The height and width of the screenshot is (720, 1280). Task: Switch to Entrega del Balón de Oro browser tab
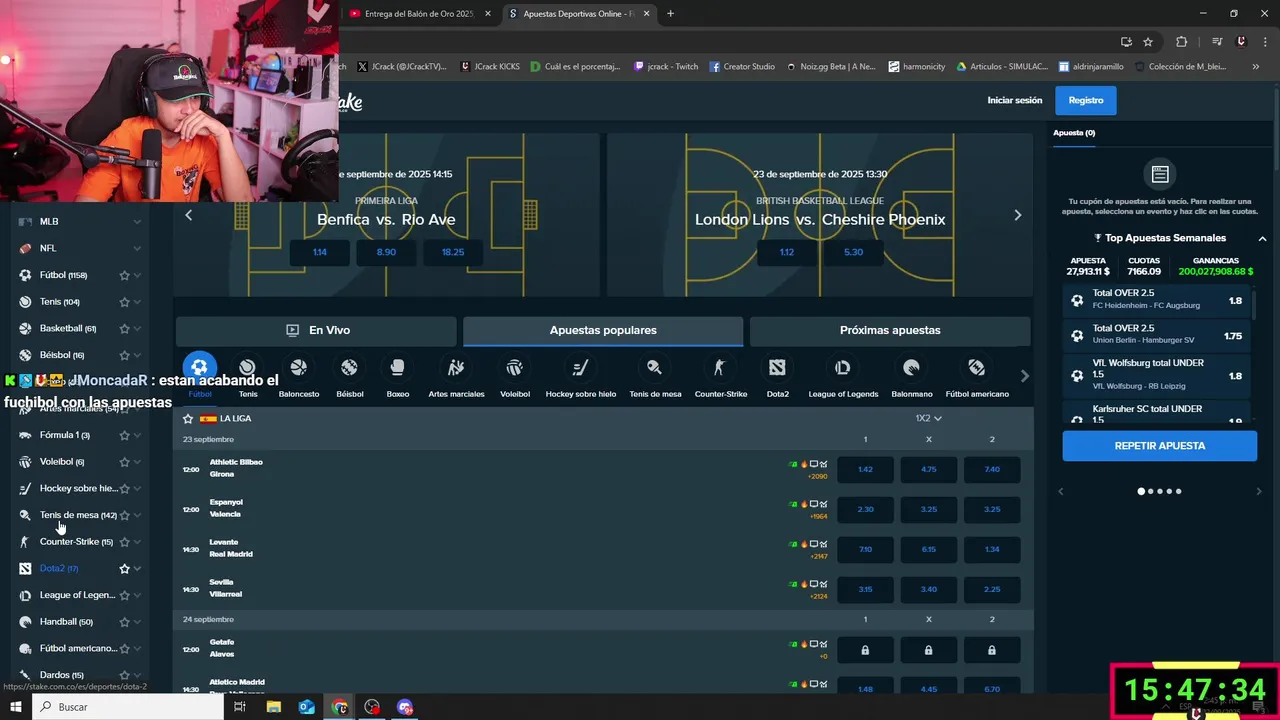point(419,14)
